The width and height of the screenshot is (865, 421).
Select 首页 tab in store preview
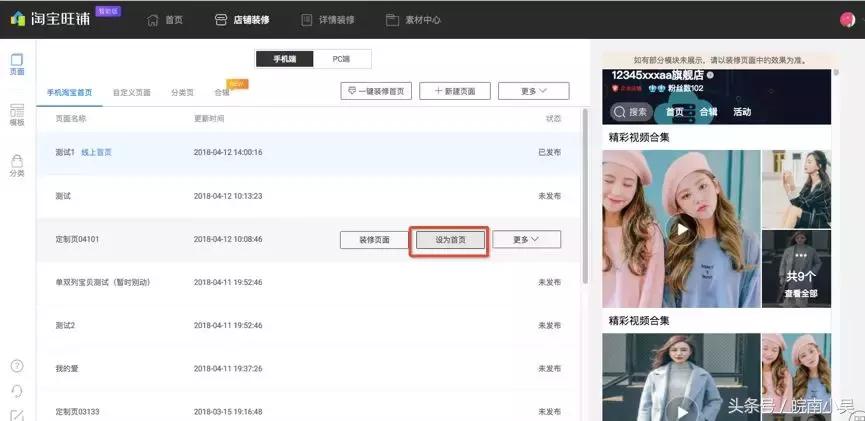[675, 112]
